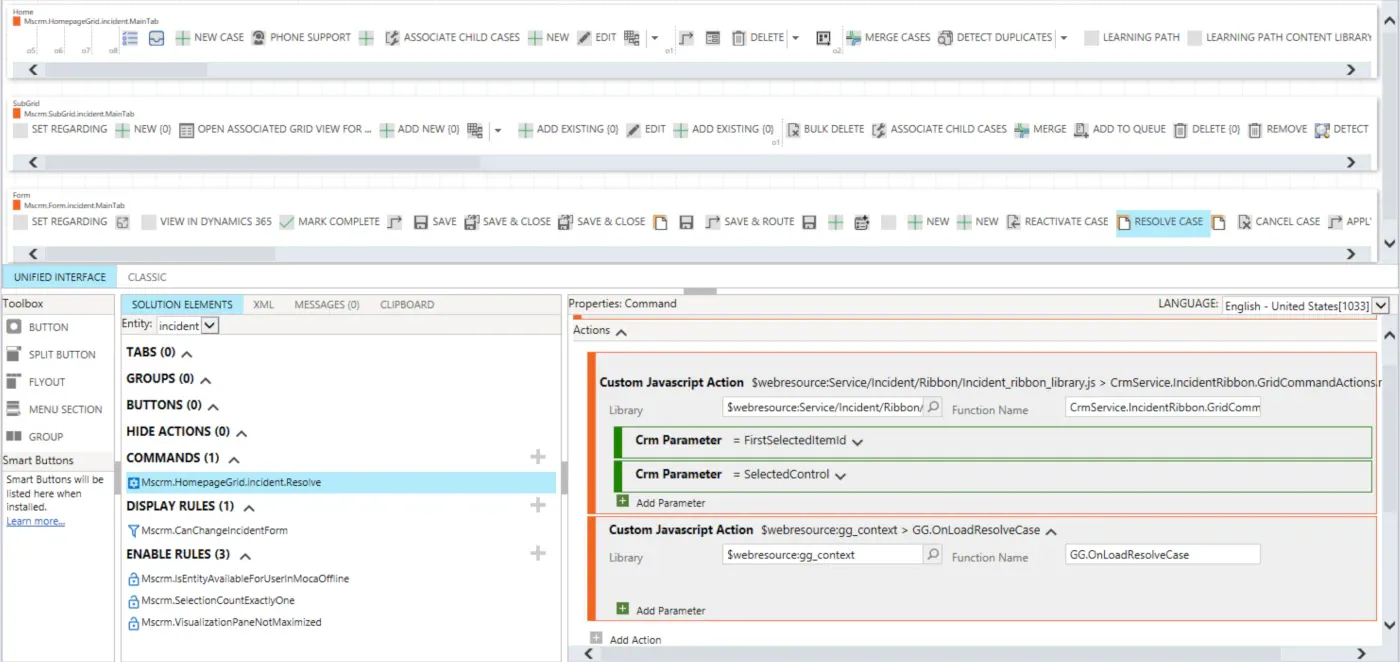The width and height of the screenshot is (1400, 662).
Task: Select ASSOCIATE CHILD CASES in Home ribbon
Action: click(x=453, y=38)
